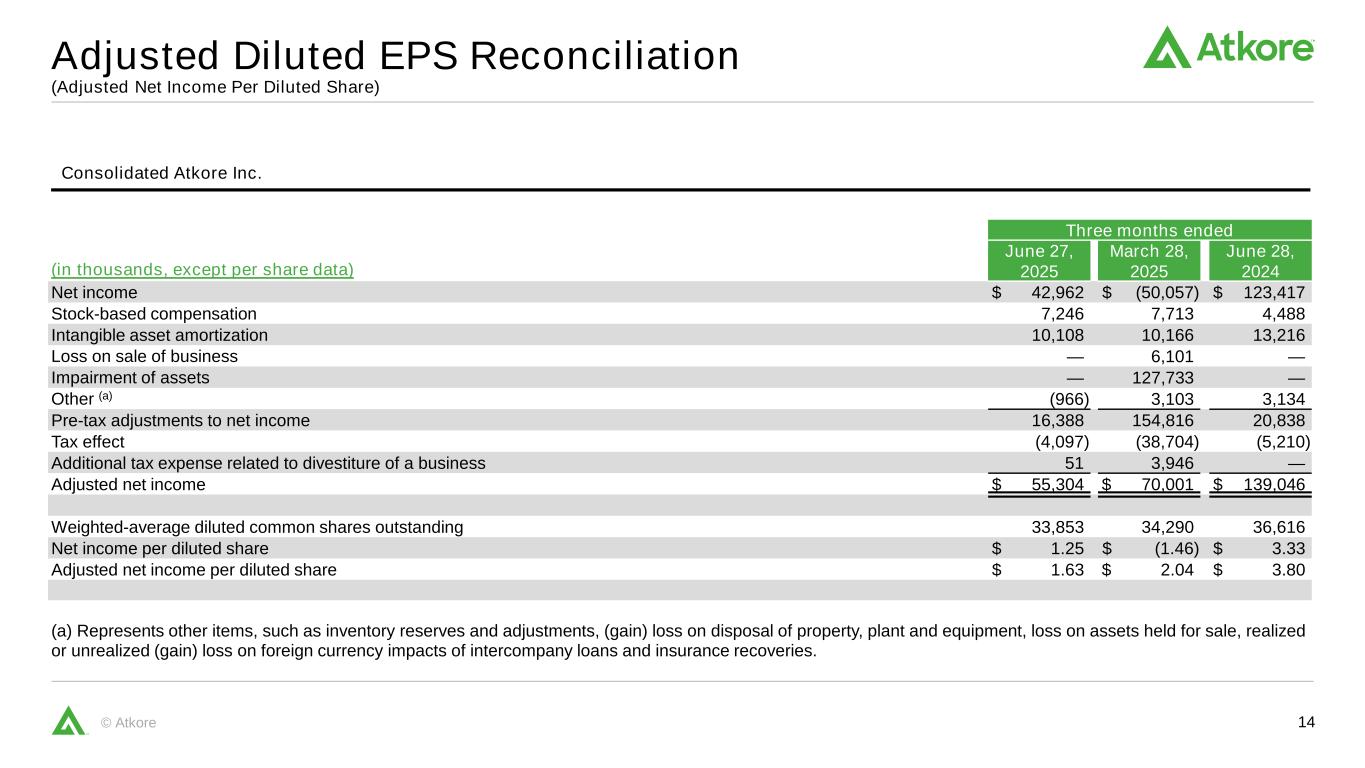
Task: Click 'Weighted-average diluted common shares outstanding' label
Action: 257,527
